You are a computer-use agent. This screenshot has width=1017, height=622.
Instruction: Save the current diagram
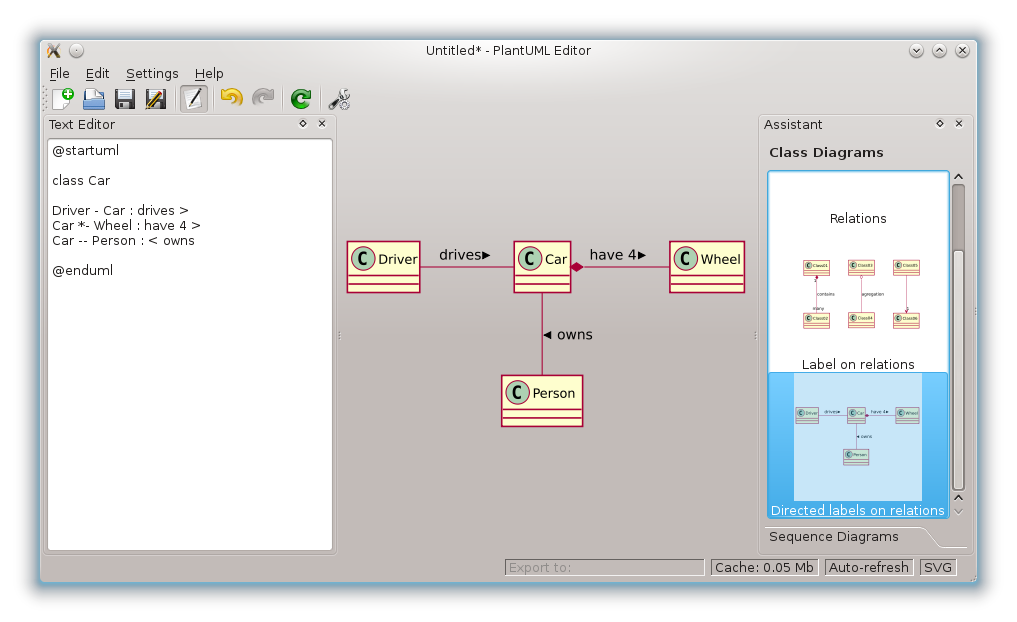[124, 98]
